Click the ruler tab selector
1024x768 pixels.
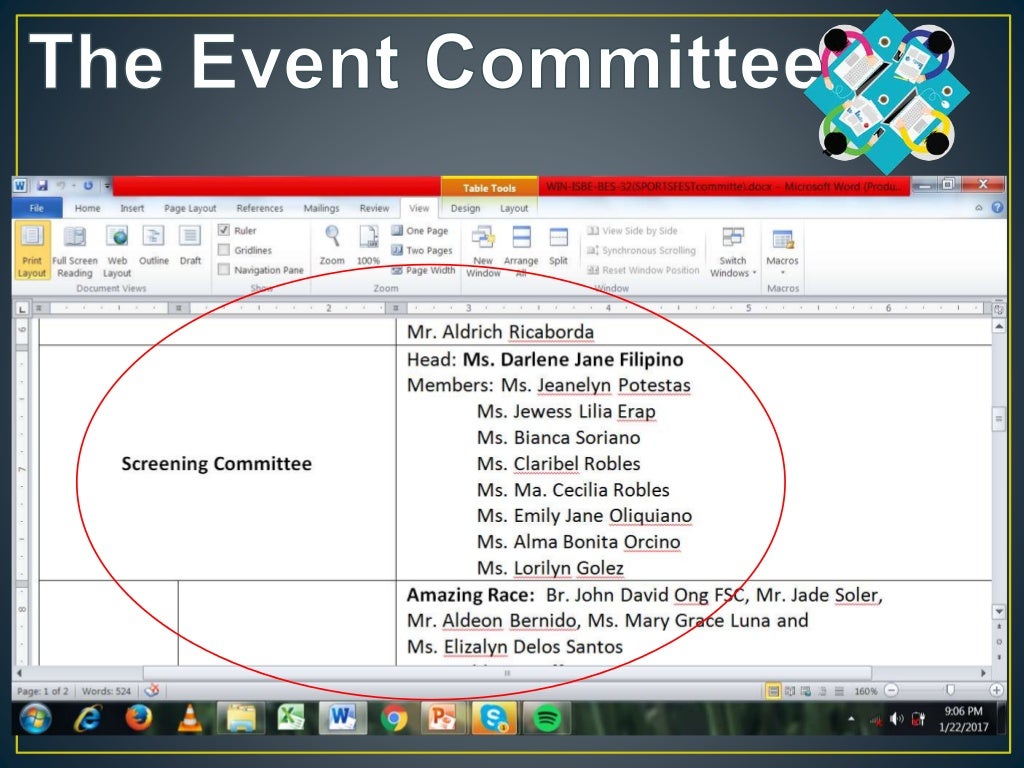[22, 308]
